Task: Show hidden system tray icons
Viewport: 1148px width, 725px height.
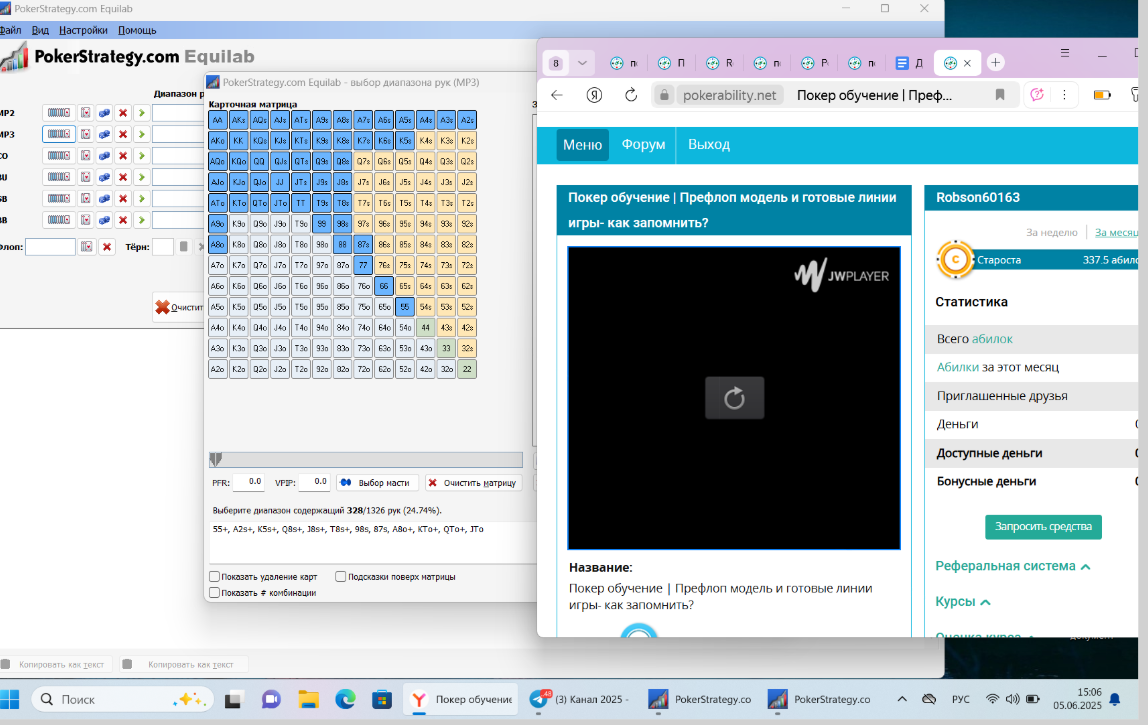Action: click(x=902, y=699)
